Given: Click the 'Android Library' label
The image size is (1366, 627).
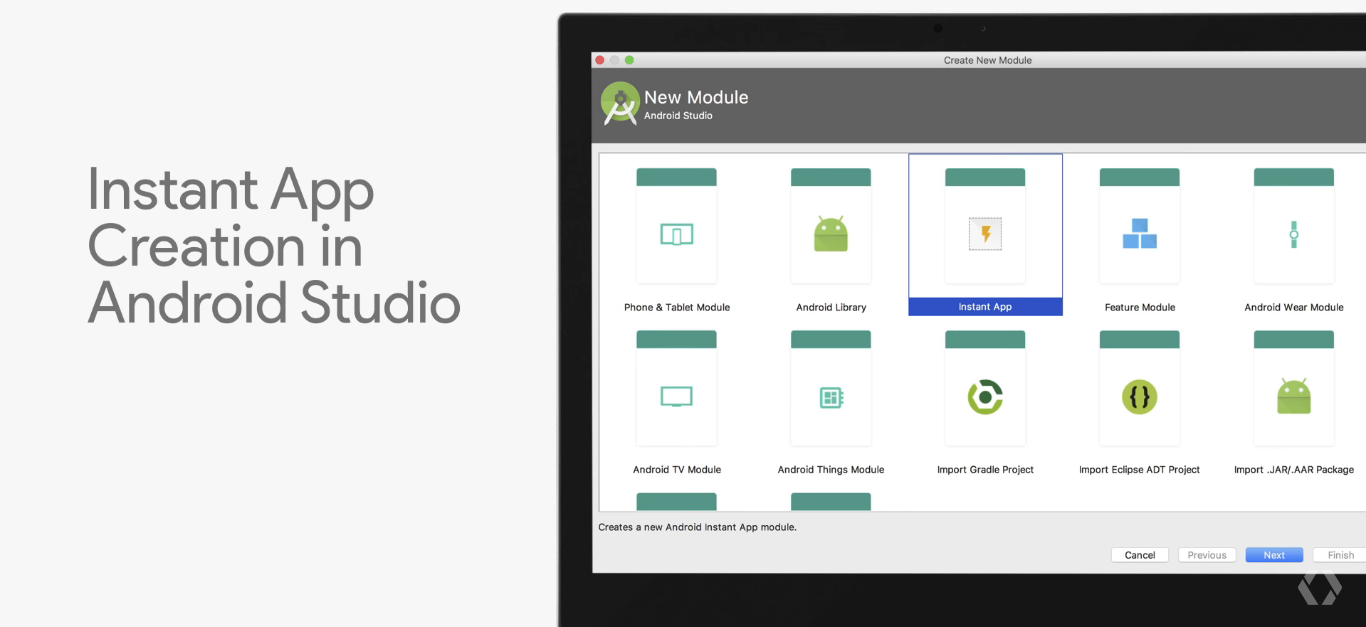Looking at the screenshot, I should pyautogui.click(x=831, y=307).
